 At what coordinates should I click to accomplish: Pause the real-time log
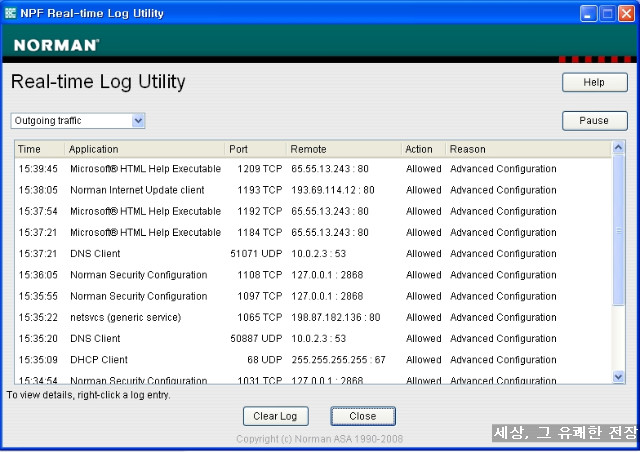pyautogui.click(x=595, y=121)
